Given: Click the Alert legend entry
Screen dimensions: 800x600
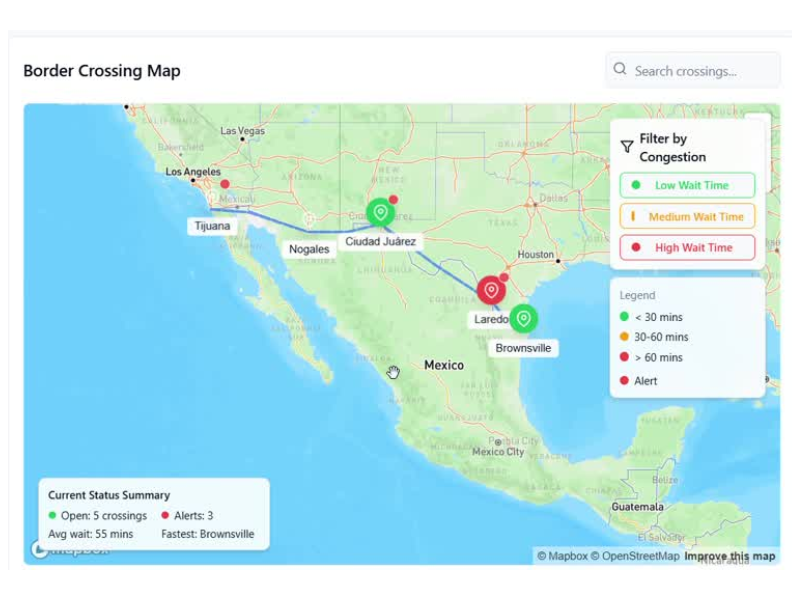Looking at the screenshot, I should (x=639, y=381).
